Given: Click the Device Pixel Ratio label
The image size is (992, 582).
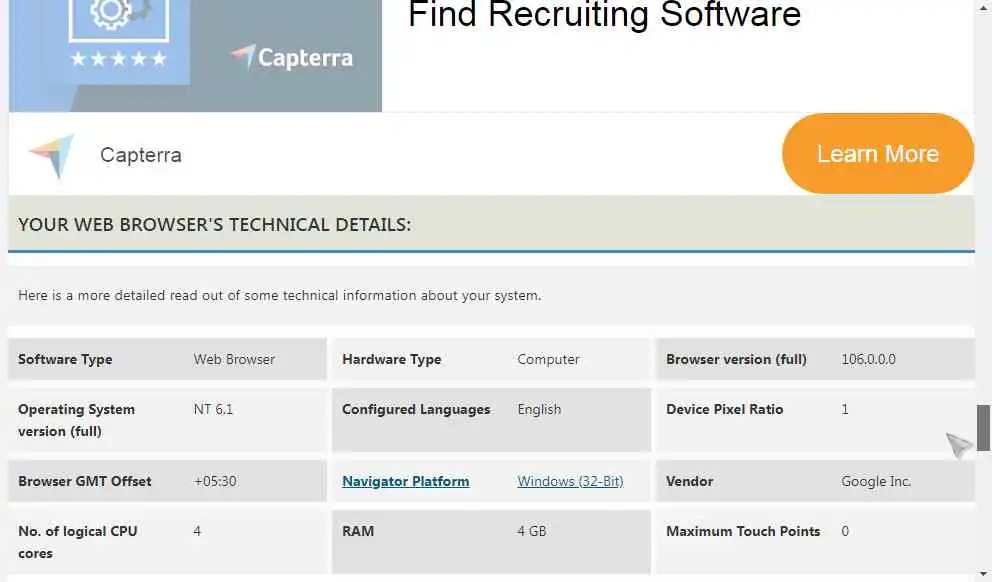Looking at the screenshot, I should [724, 409].
